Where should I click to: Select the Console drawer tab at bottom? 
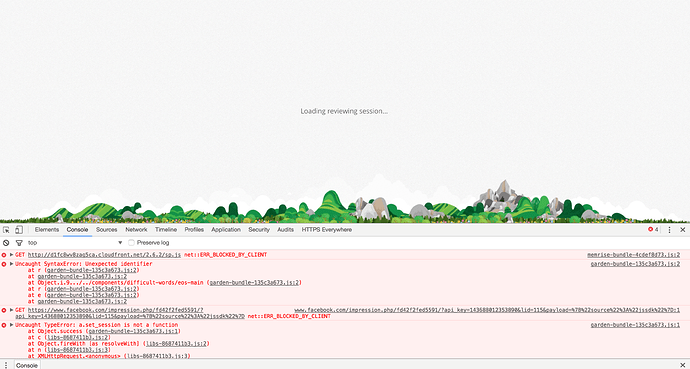click(x=26, y=365)
